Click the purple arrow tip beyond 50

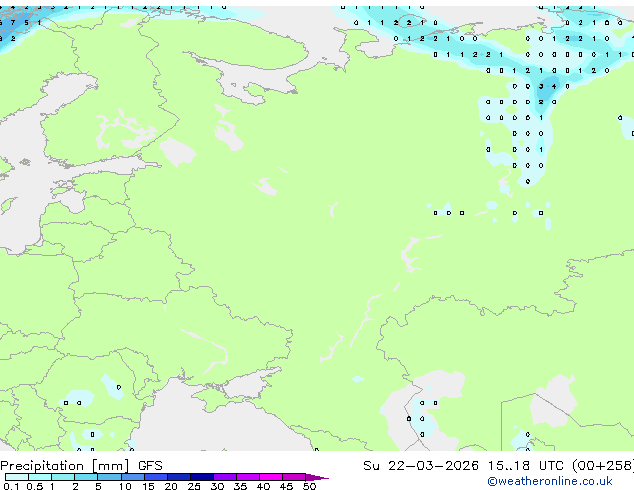click(317, 477)
